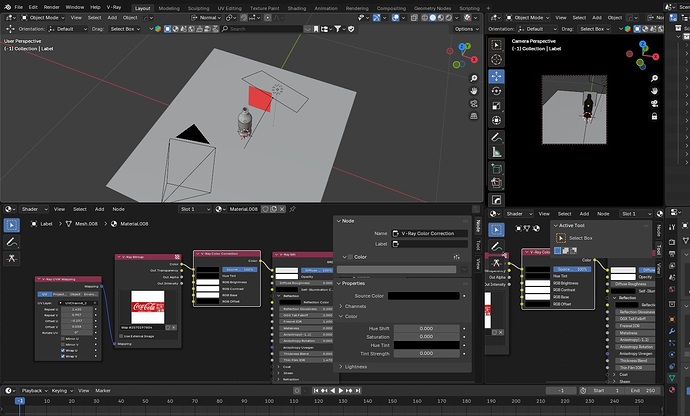Enable Mirror U checkbox in UVW Mapping node
This screenshot has height=416, width=690.
point(63,339)
